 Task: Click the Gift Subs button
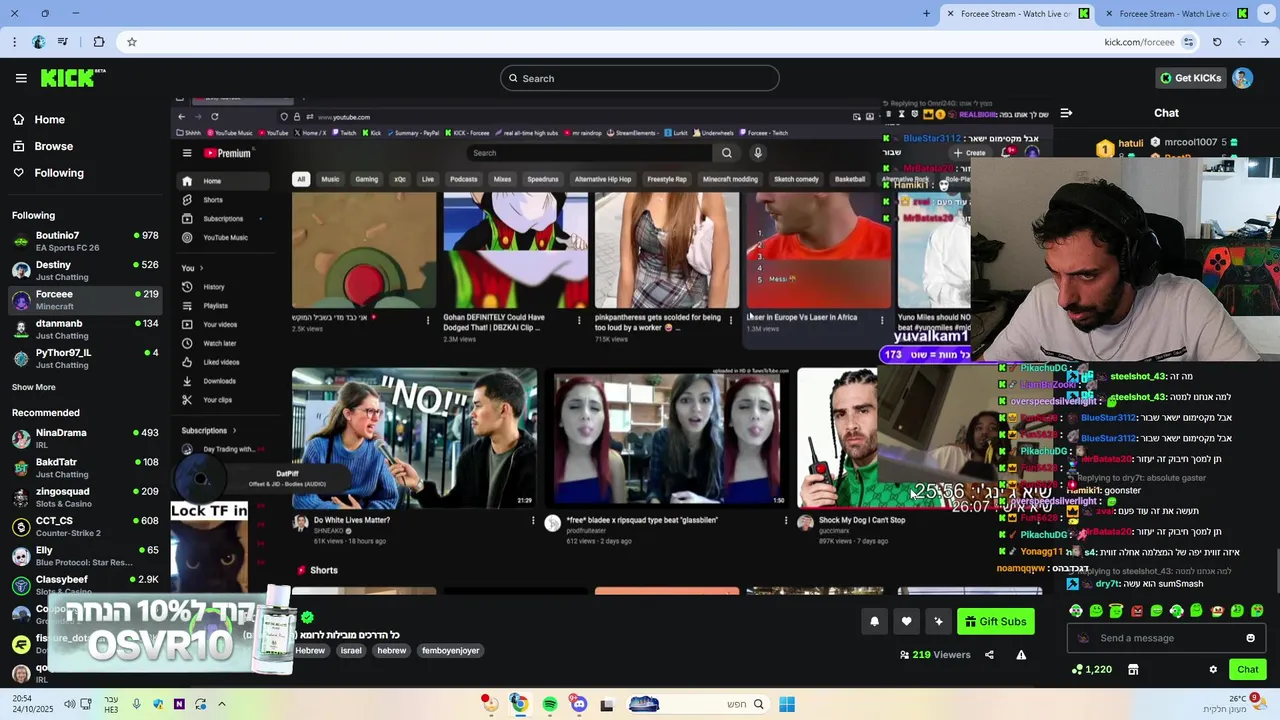[x=996, y=622]
